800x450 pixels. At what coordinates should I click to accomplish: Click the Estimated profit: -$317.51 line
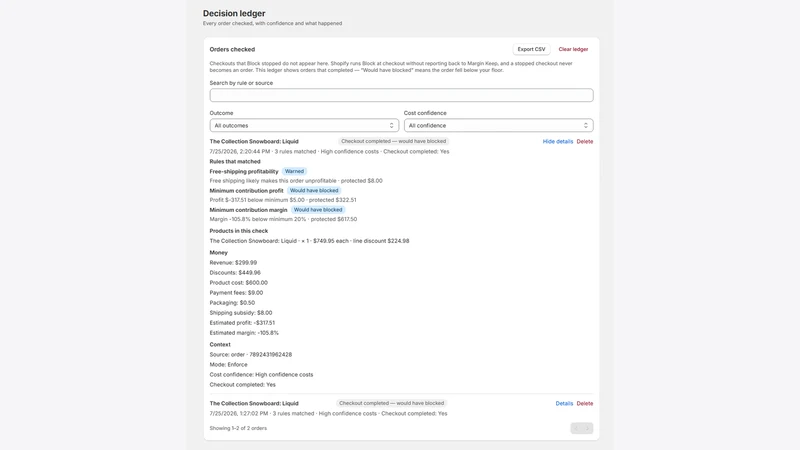tap(242, 323)
